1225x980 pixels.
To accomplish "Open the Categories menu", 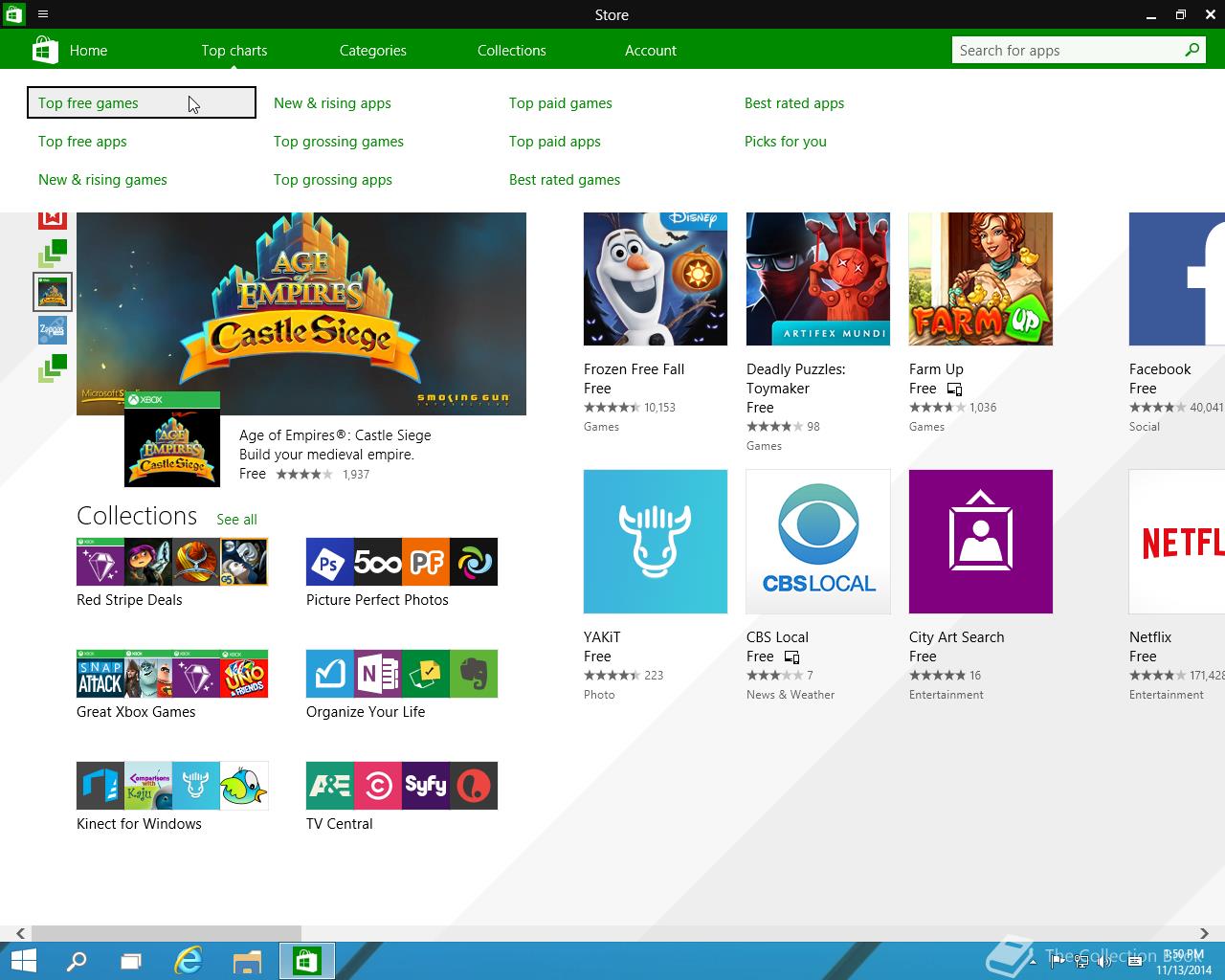I will tap(373, 51).
